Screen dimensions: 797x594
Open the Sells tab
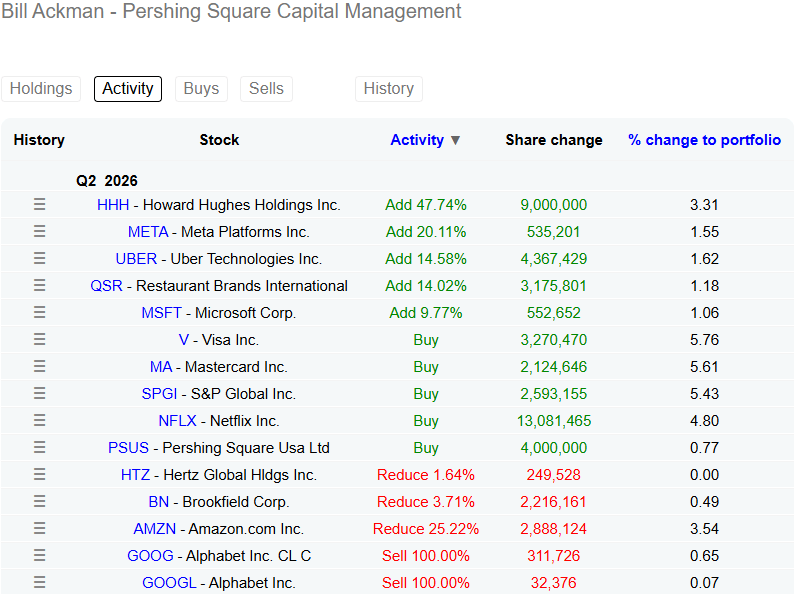(x=266, y=88)
